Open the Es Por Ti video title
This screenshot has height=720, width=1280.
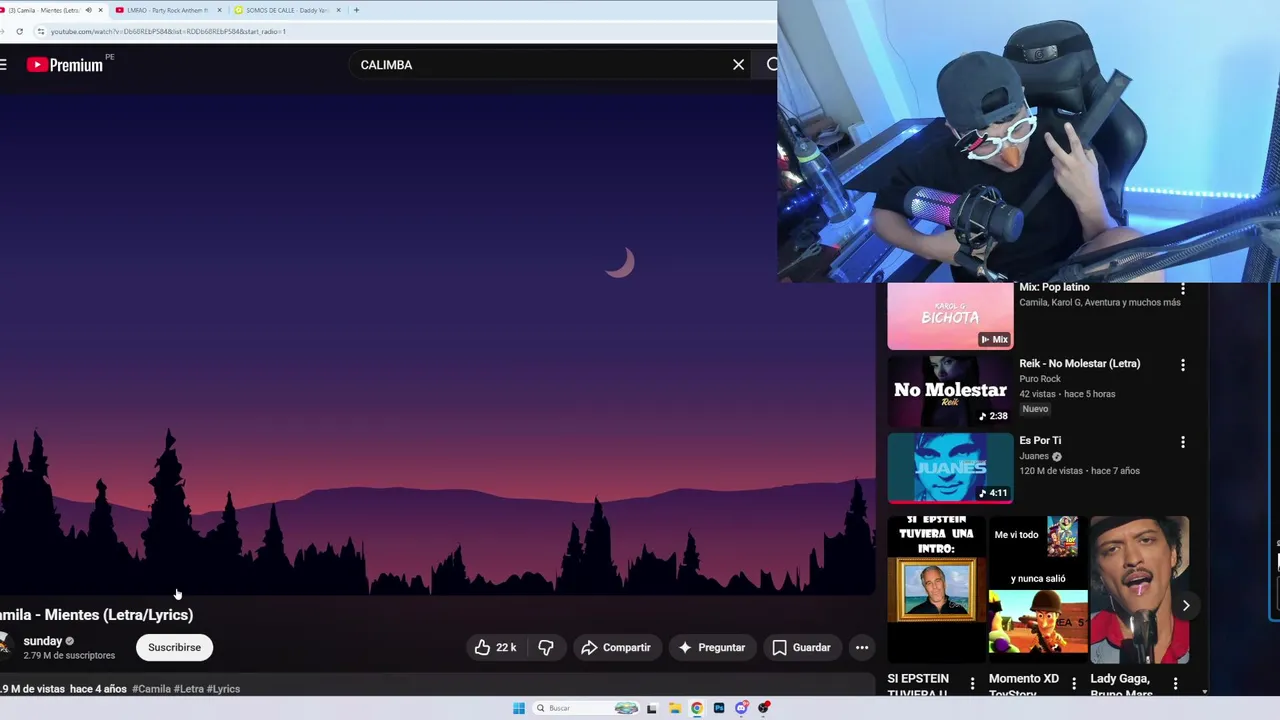1040,441
